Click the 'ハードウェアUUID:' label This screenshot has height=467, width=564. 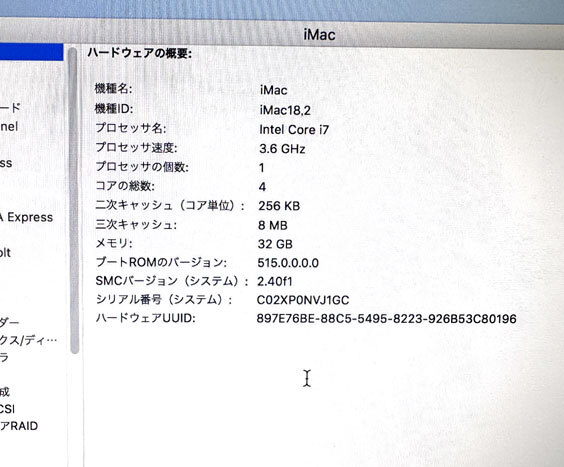145,318
